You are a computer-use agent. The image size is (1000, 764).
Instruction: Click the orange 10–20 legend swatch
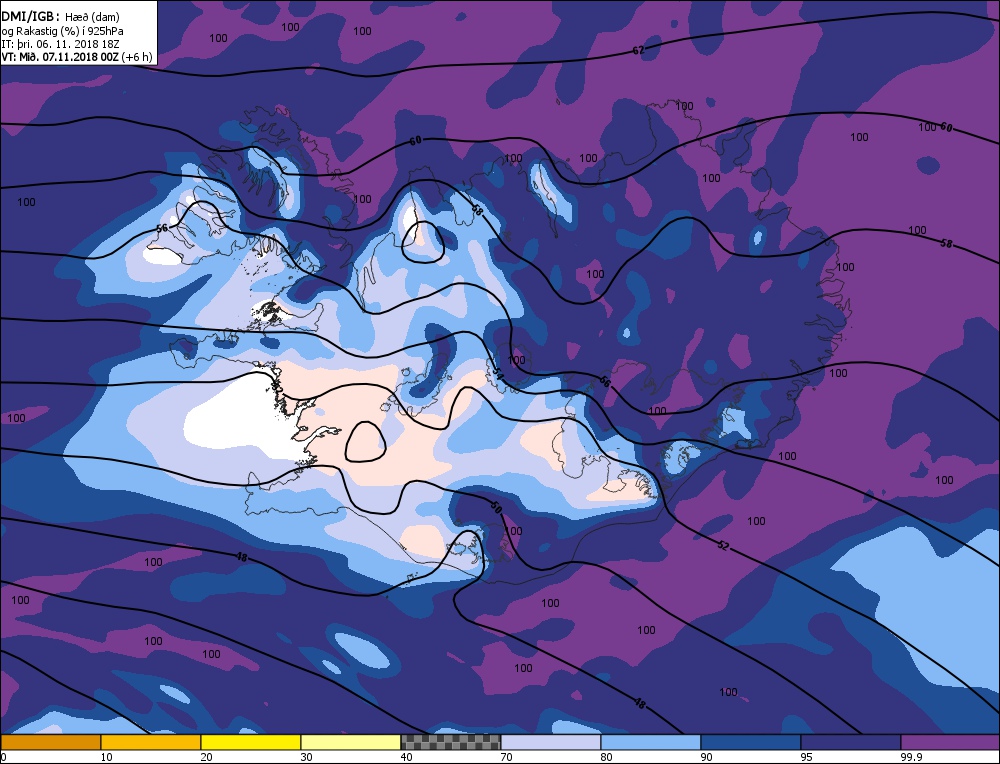pyautogui.click(x=151, y=742)
